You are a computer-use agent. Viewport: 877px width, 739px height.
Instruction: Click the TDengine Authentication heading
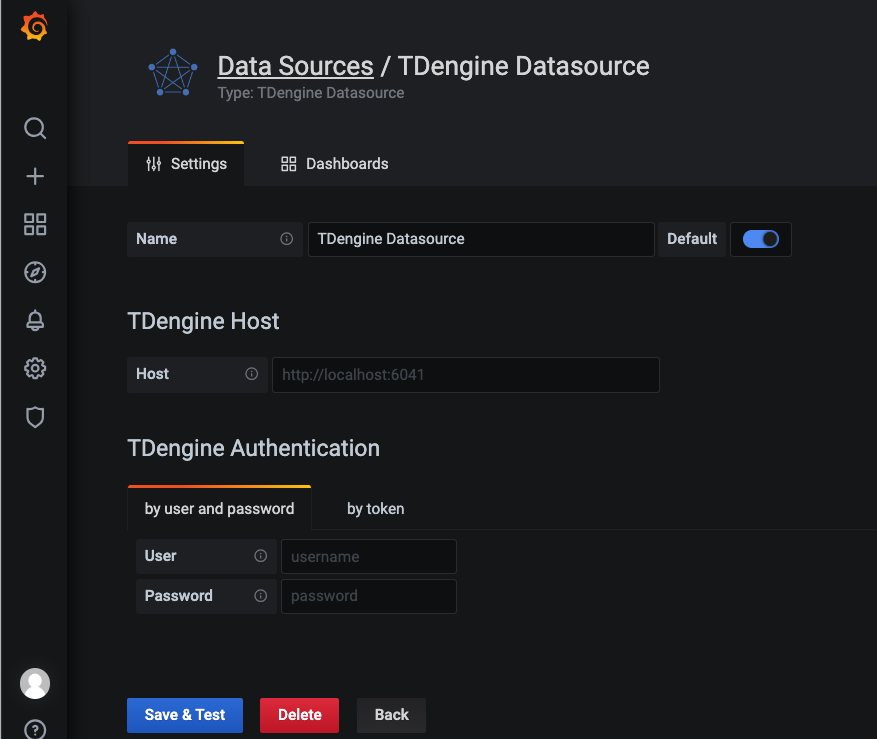pos(253,448)
